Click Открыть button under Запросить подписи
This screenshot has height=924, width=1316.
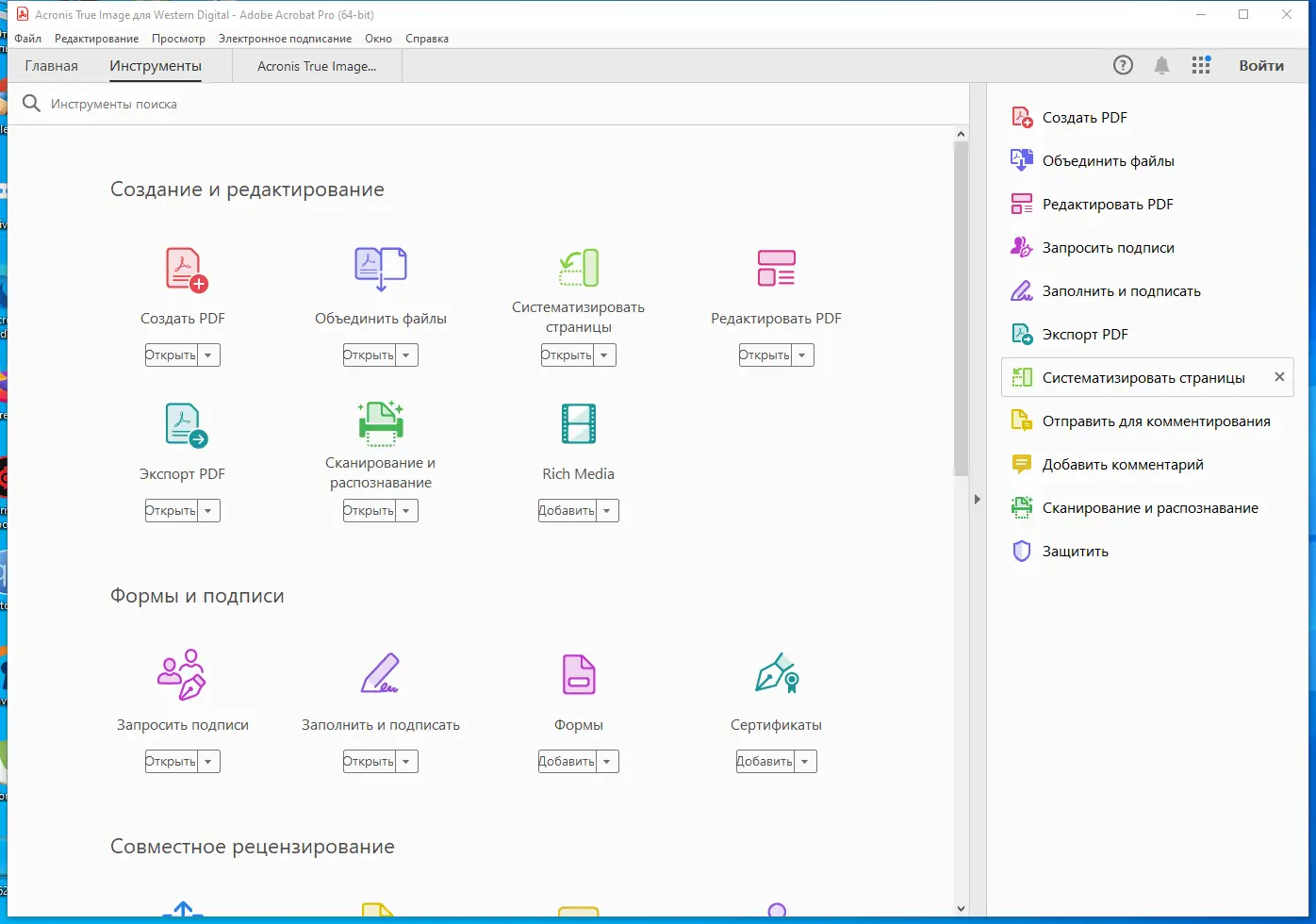pyautogui.click(x=171, y=762)
